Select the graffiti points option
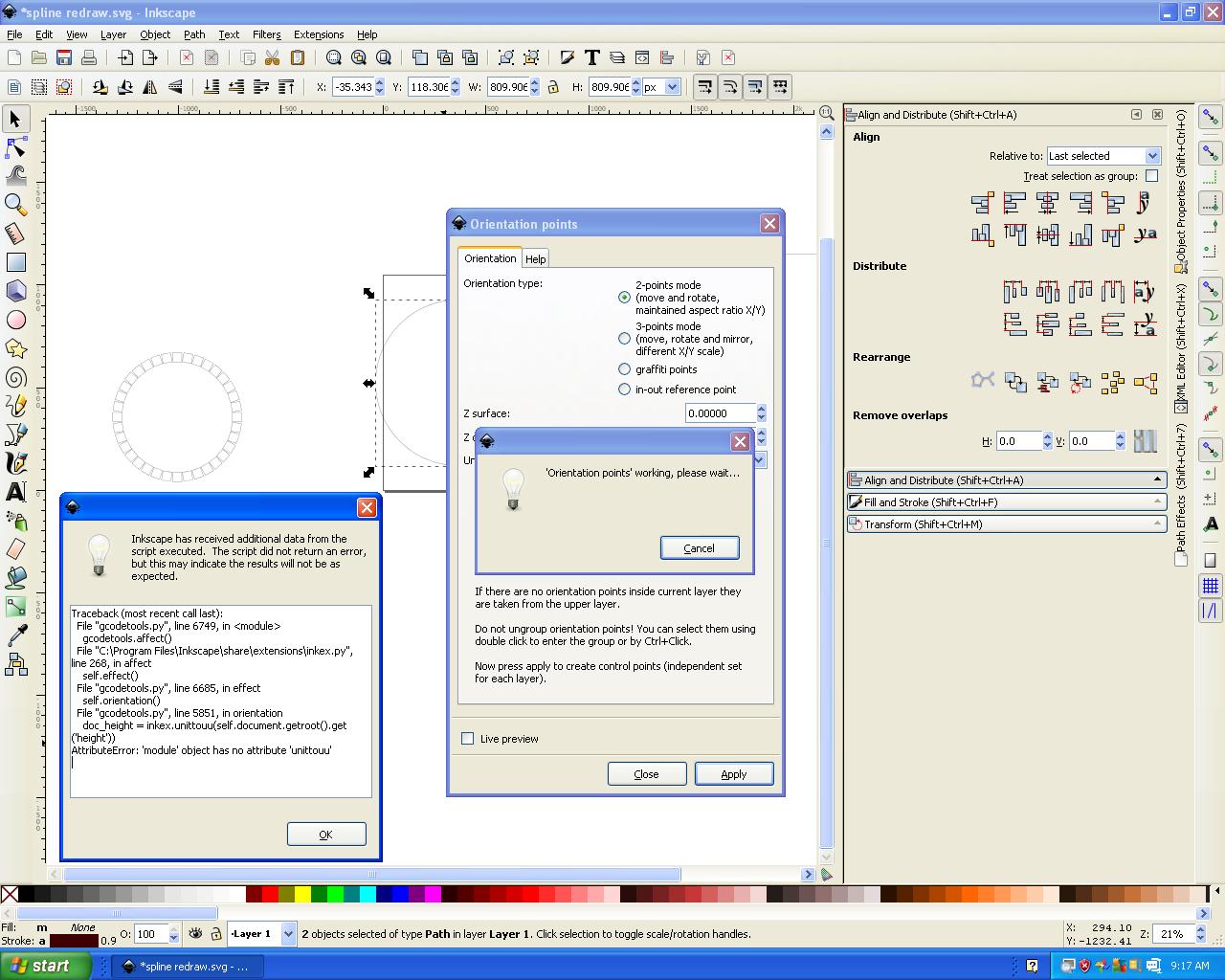This screenshot has width=1225, height=980. [x=625, y=369]
